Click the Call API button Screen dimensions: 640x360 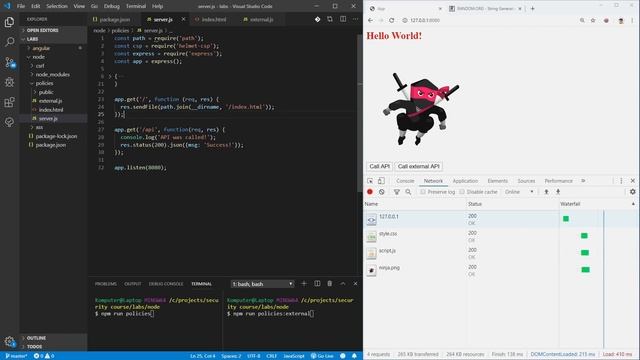click(x=380, y=166)
